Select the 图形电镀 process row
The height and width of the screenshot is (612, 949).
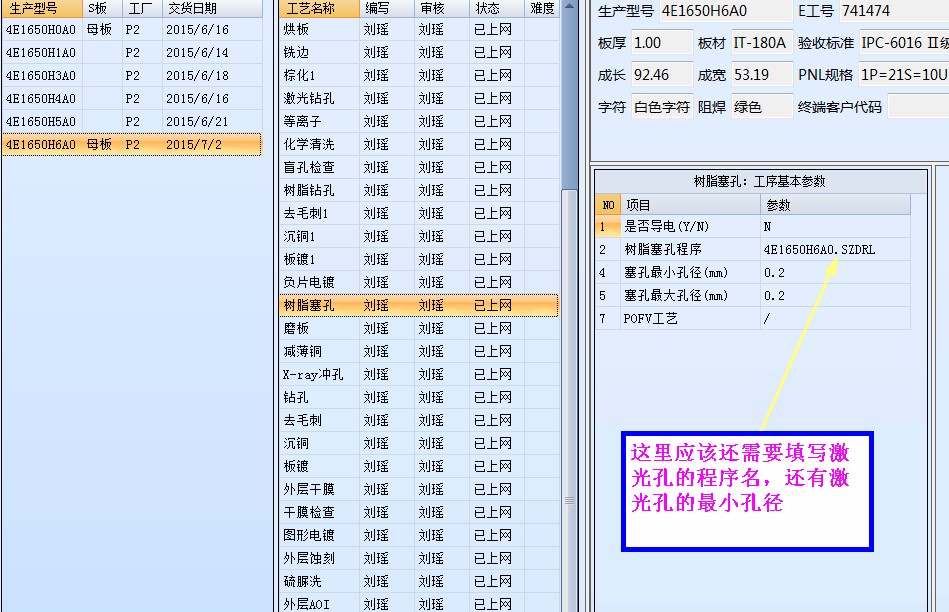tap(419, 536)
